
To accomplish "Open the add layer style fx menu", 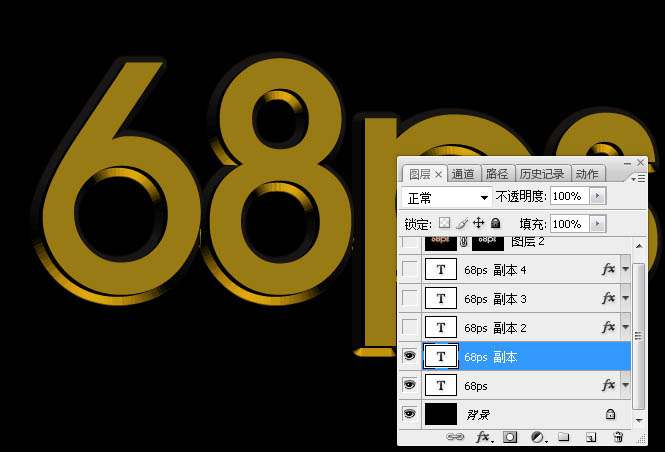I will click(484, 437).
